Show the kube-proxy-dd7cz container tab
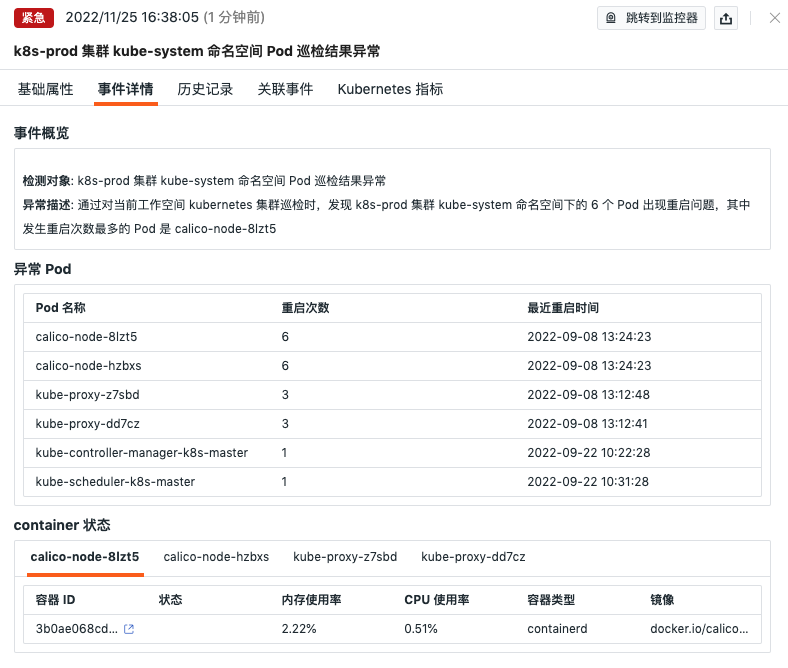Viewport: 788px width, 668px height. (473, 557)
